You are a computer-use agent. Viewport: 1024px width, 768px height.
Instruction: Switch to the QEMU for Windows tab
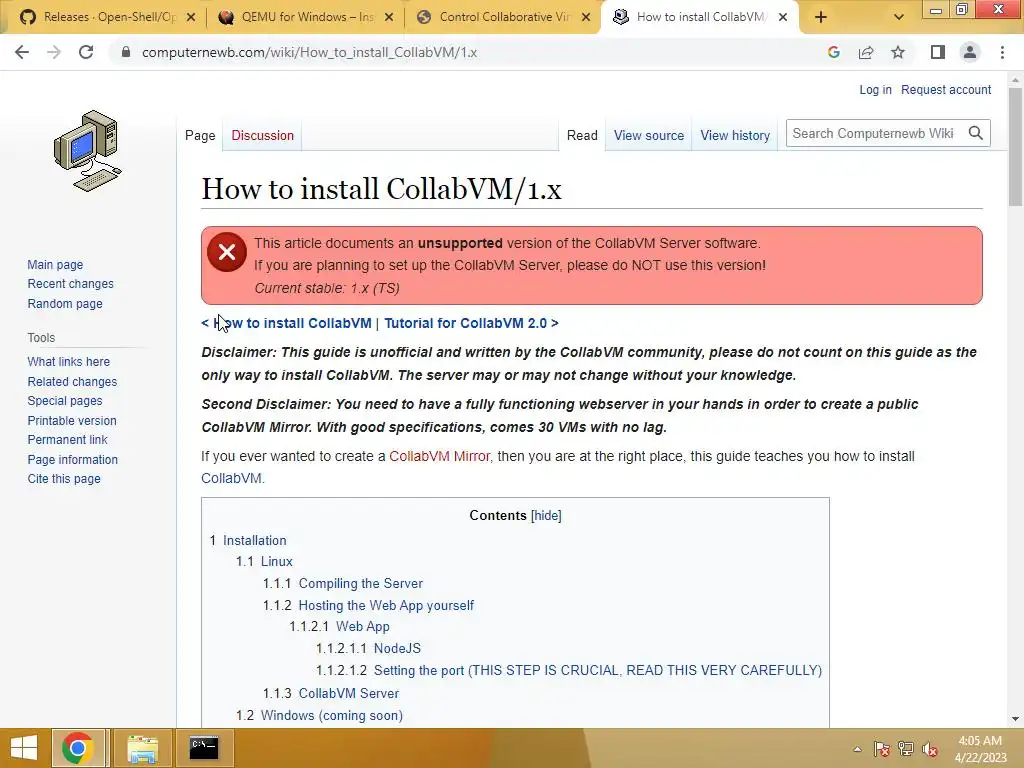tap(307, 18)
